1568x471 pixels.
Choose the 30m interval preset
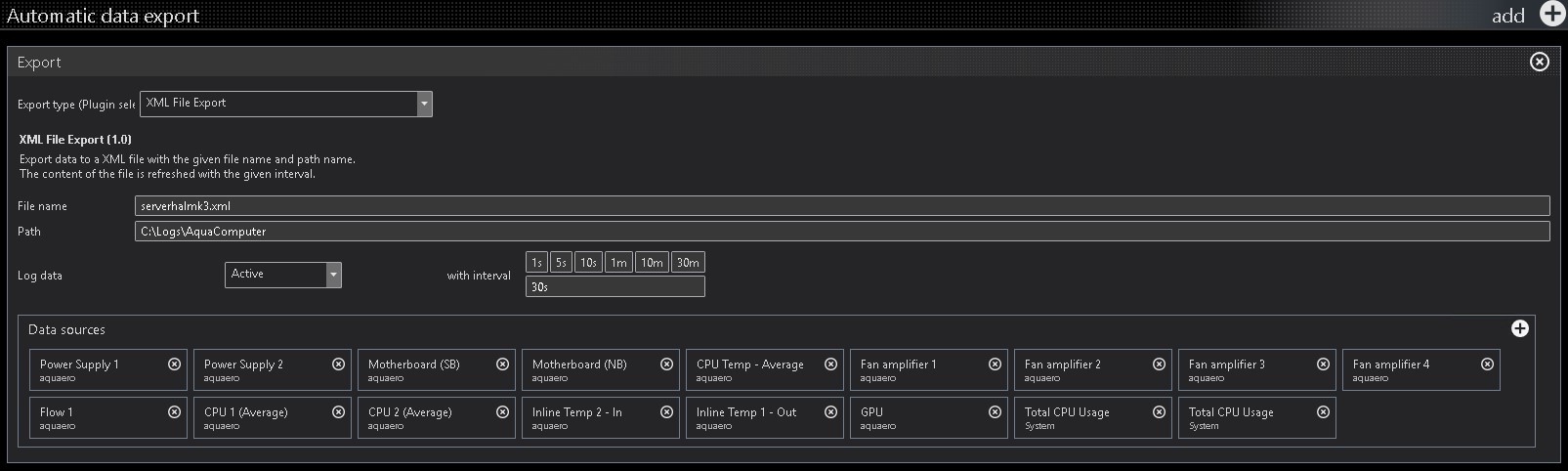[688, 263]
